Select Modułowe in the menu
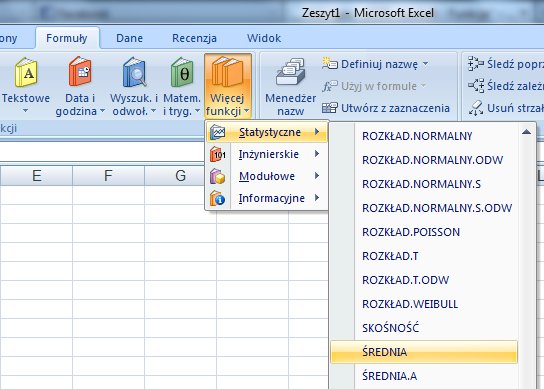 pos(266,176)
